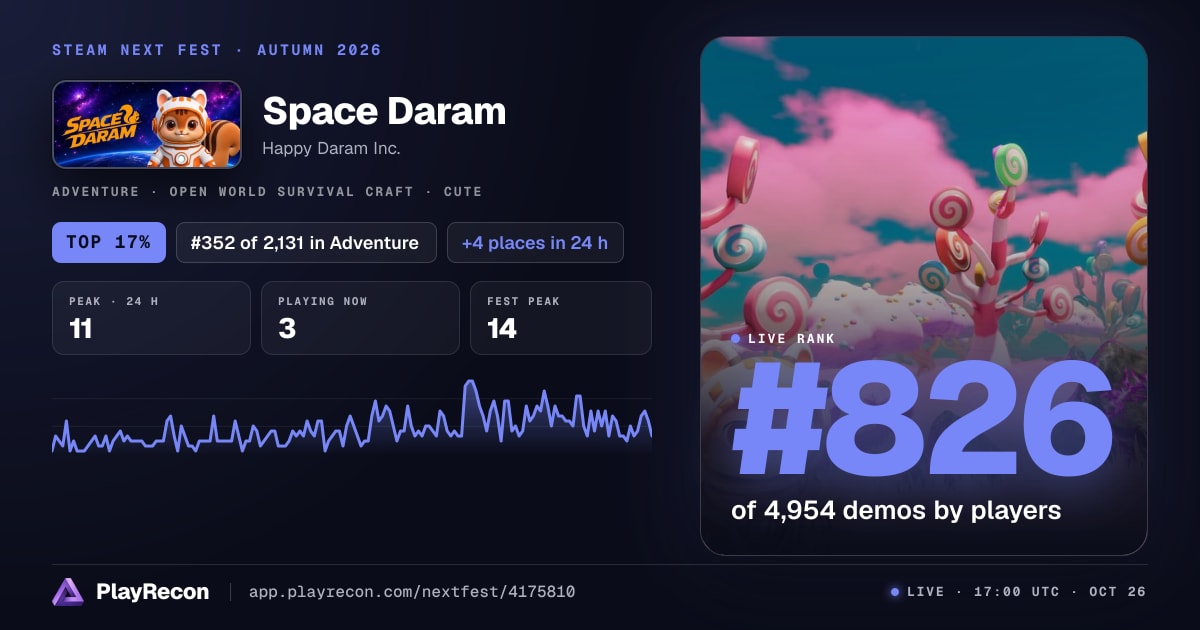Click the Adventure · Open World Survival Craft · Cute tag line
This screenshot has height=630, width=1200.
267,191
